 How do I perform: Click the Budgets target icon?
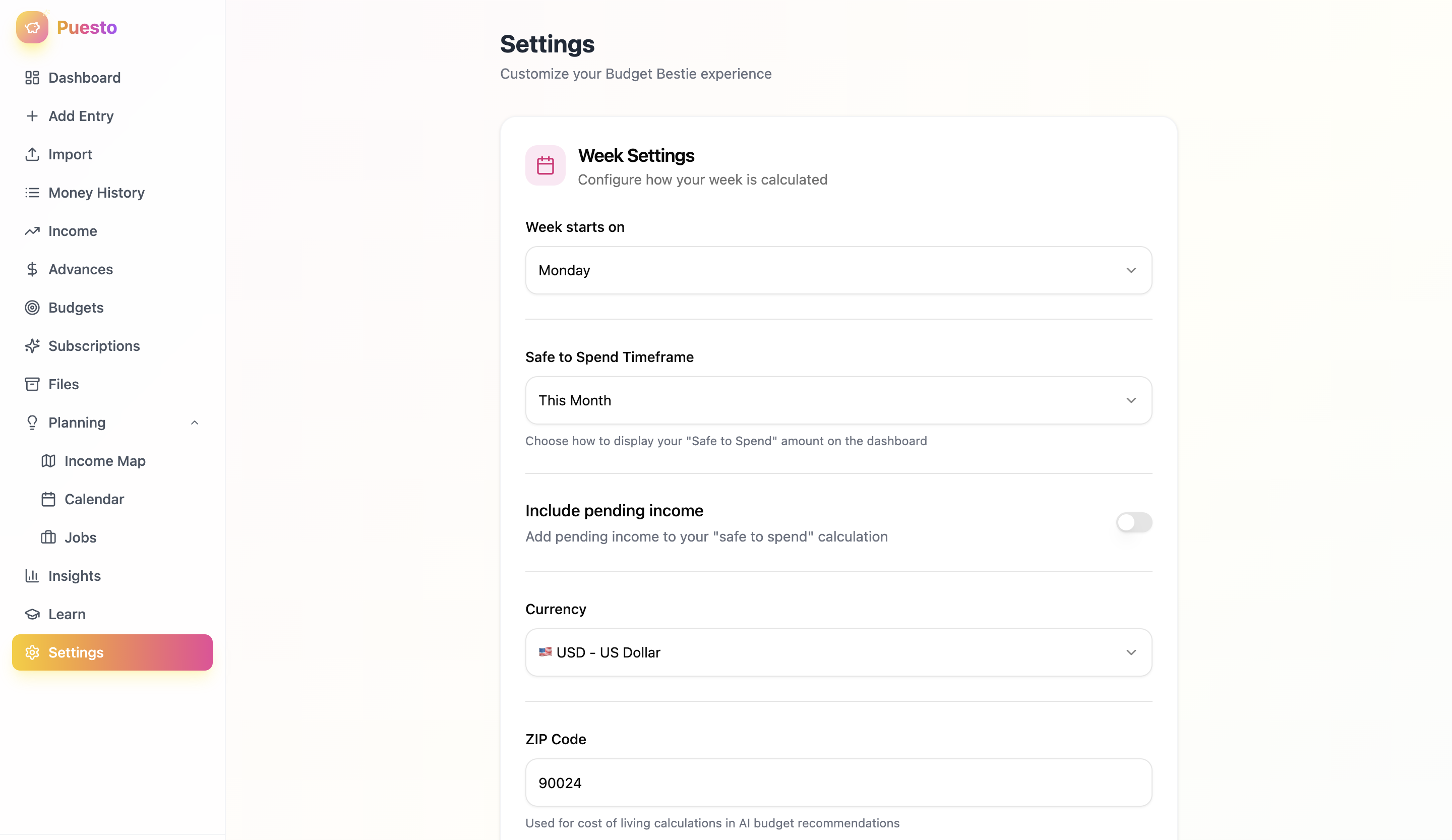point(32,308)
